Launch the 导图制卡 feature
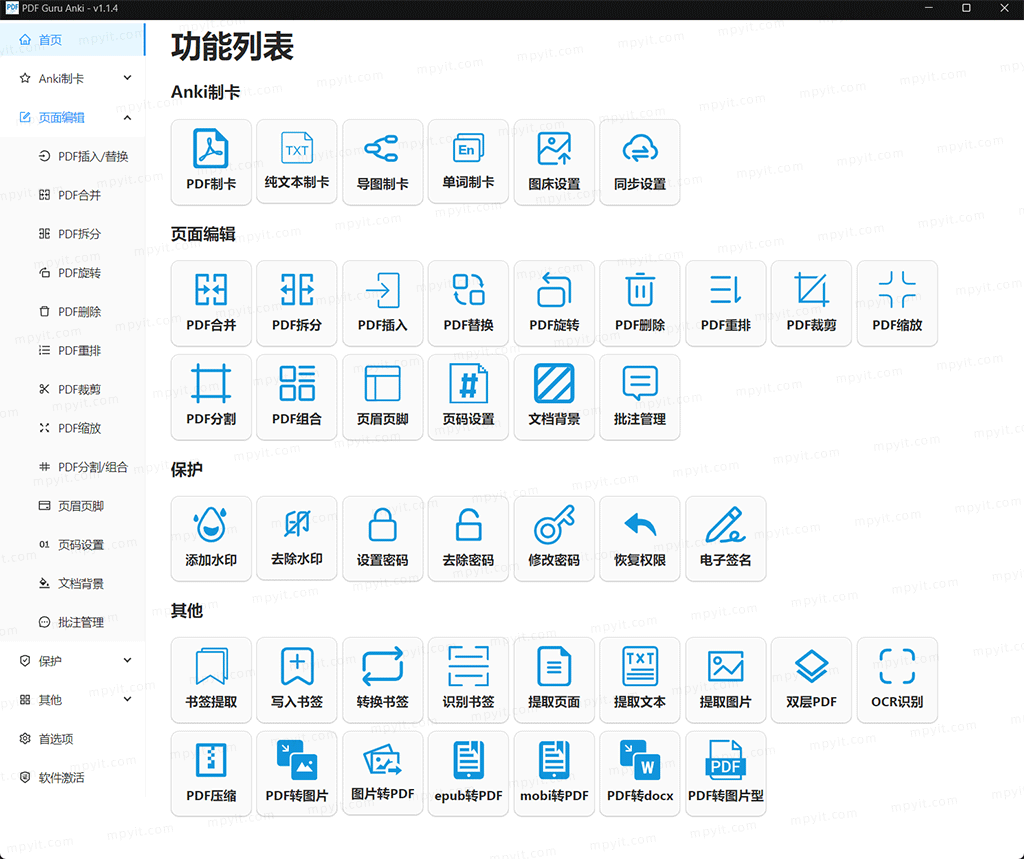The image size is (1024, 859). pos(383,162)
